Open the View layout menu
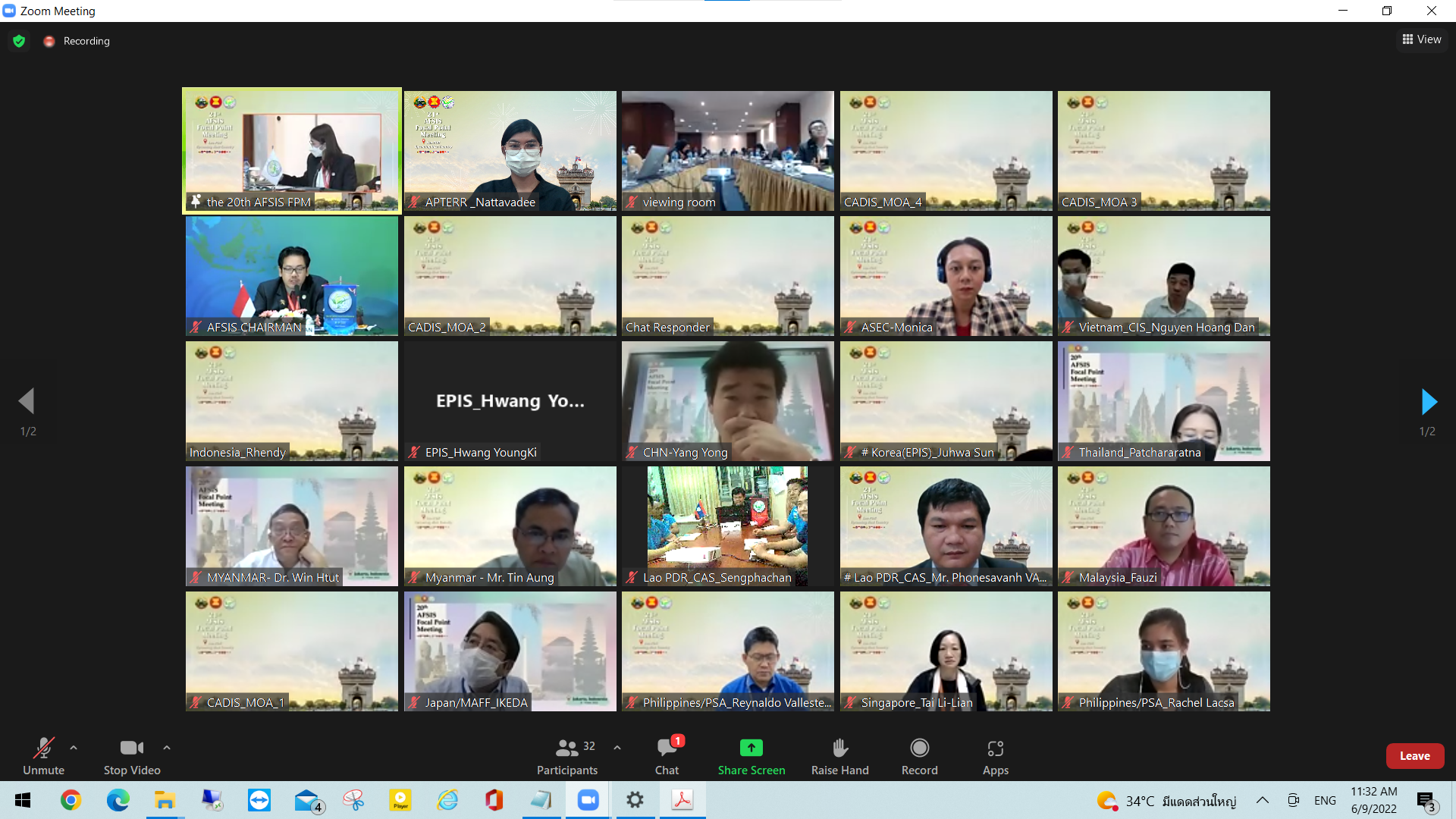The image size is (1456, 819). 1422,39
